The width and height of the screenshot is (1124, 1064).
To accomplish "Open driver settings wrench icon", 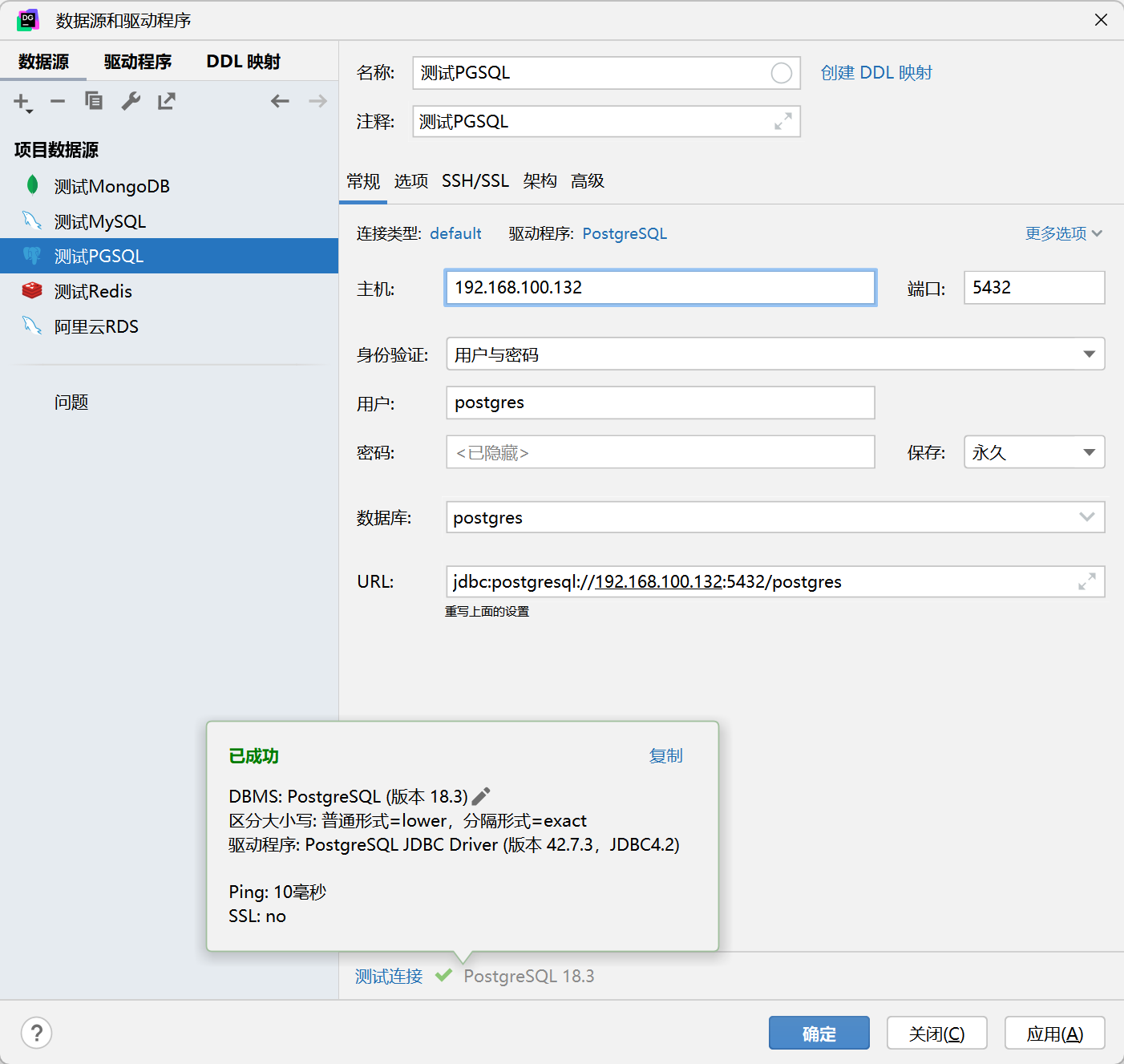I will pos(130,101).
